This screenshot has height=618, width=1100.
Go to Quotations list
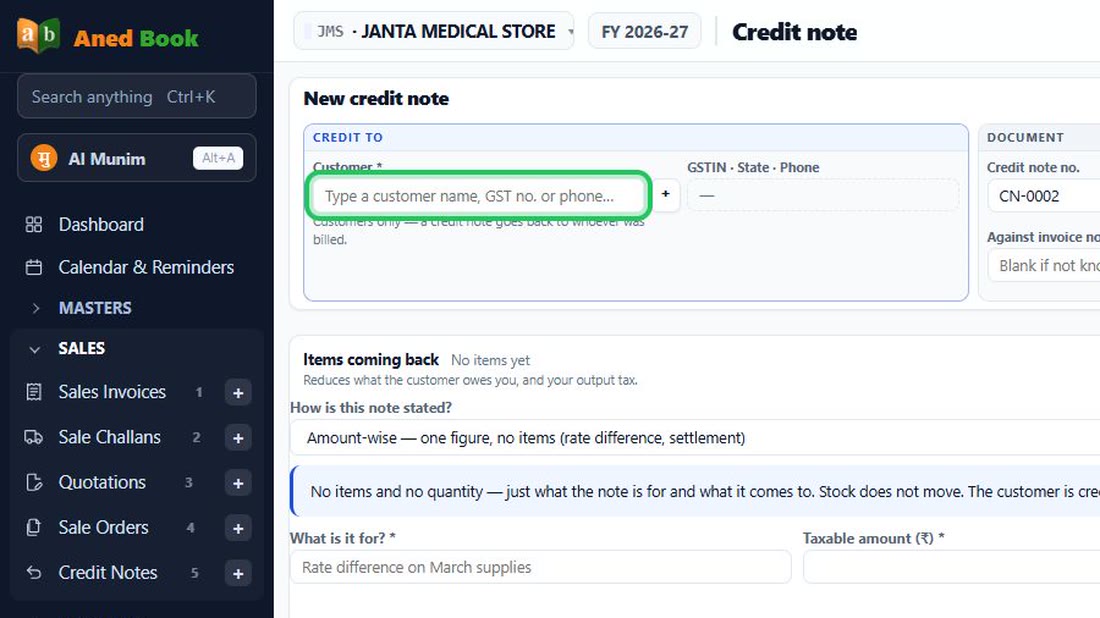point(102,483)
